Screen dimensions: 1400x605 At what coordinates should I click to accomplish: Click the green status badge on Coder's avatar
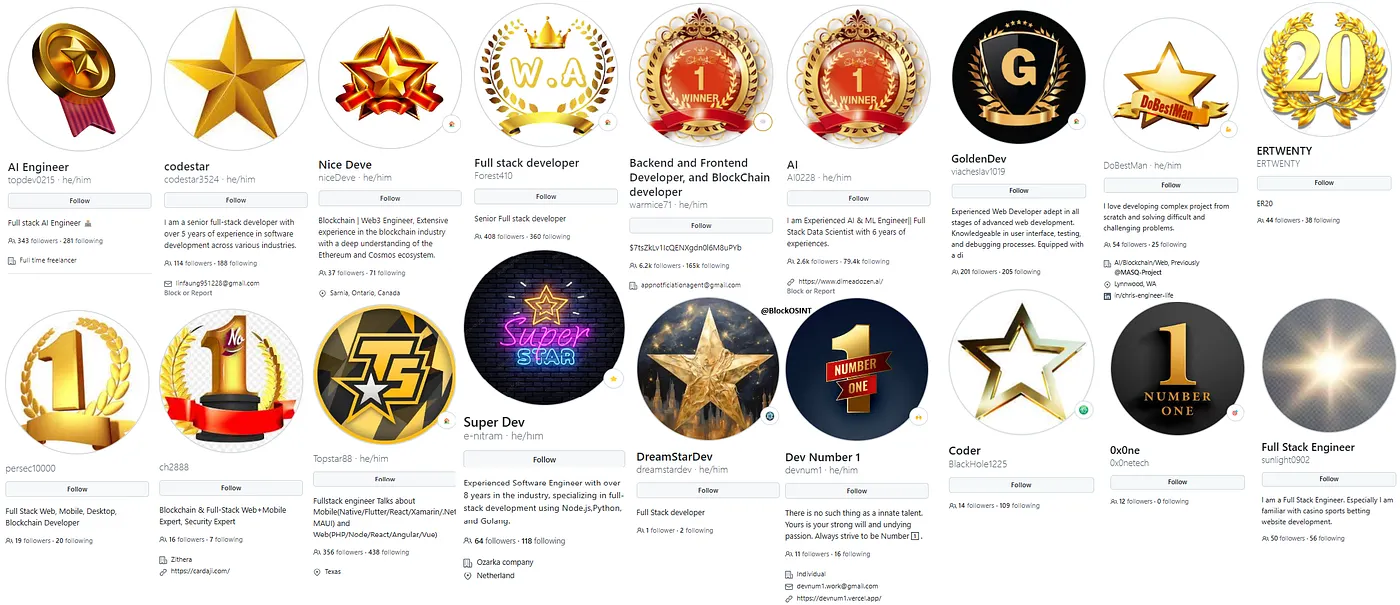tap(1084, 410)
